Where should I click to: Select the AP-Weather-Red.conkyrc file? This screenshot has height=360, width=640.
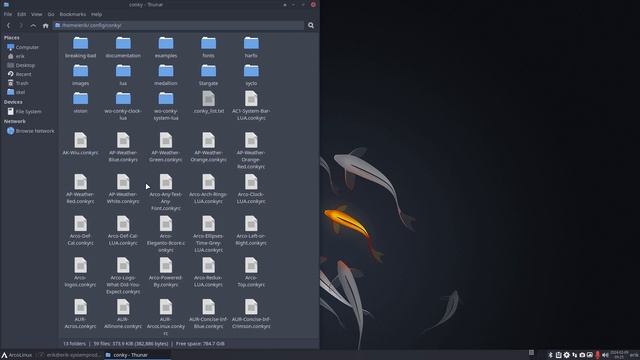(x=80, y=182)
